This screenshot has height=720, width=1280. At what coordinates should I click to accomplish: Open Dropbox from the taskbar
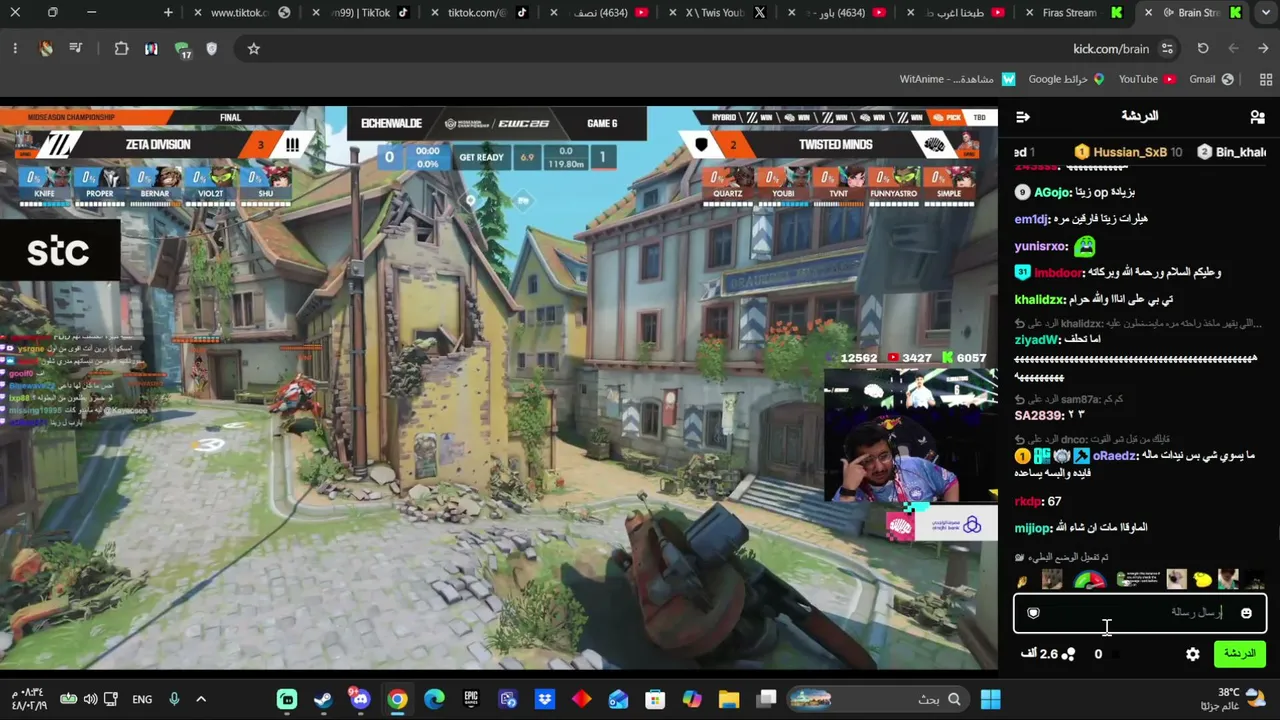(x=545, y=699)
